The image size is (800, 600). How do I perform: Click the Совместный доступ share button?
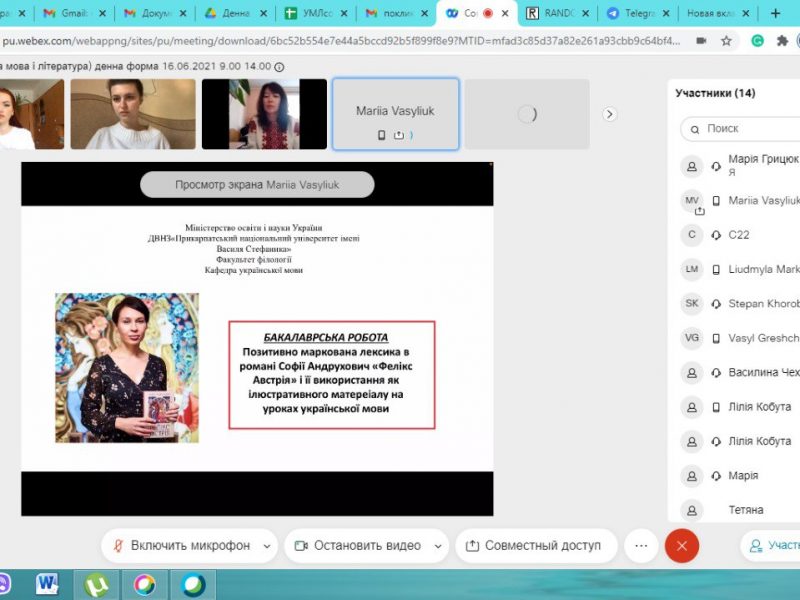click(535, 546)
